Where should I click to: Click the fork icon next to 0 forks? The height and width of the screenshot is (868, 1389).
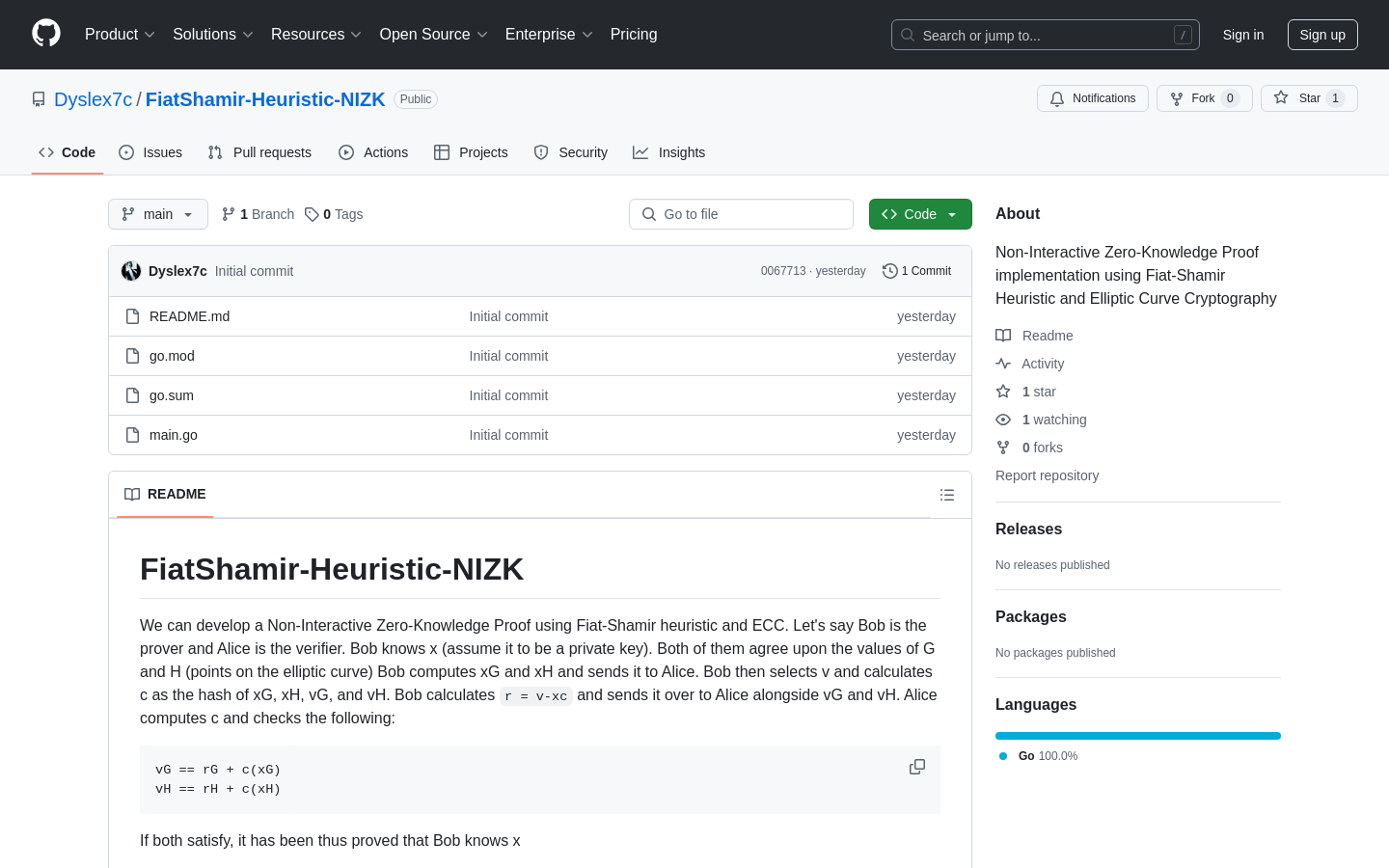(1003, 448)
